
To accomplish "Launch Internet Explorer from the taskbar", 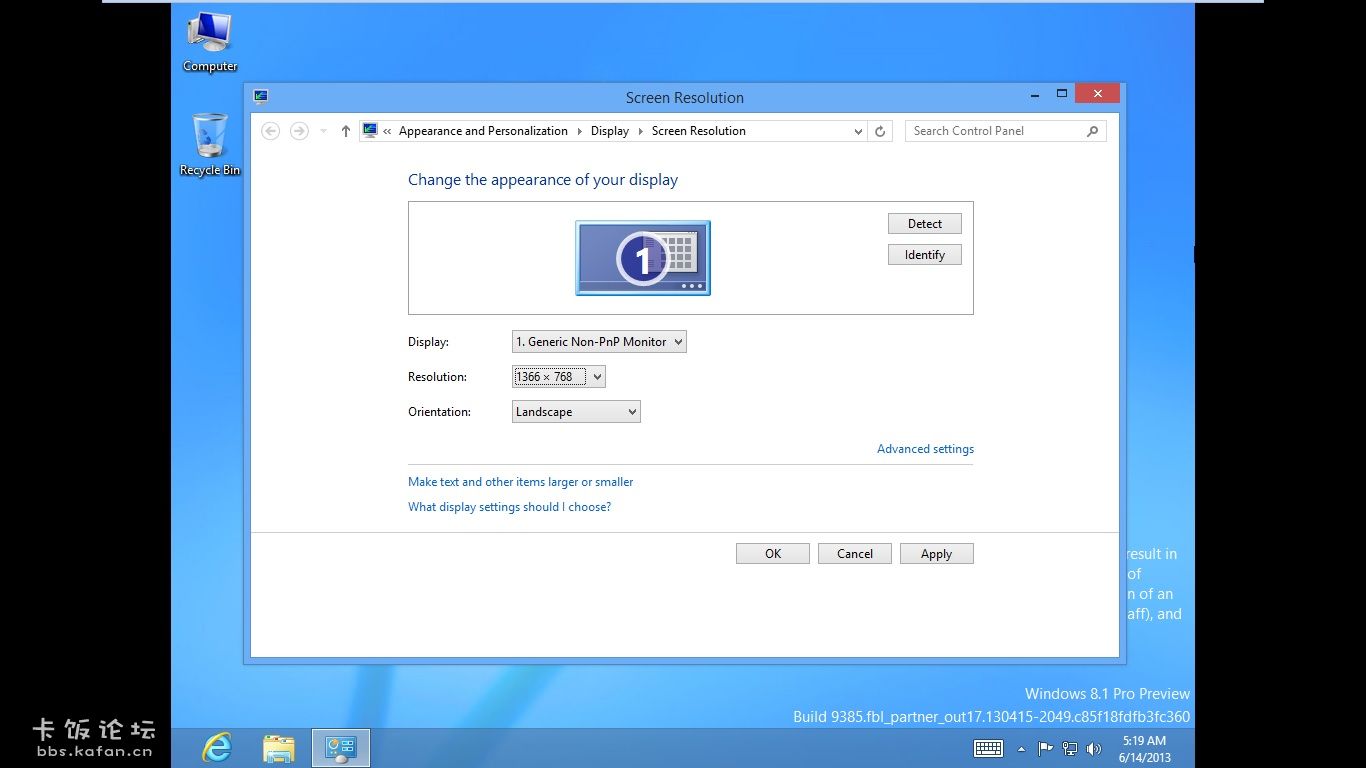I will [217, 748].
